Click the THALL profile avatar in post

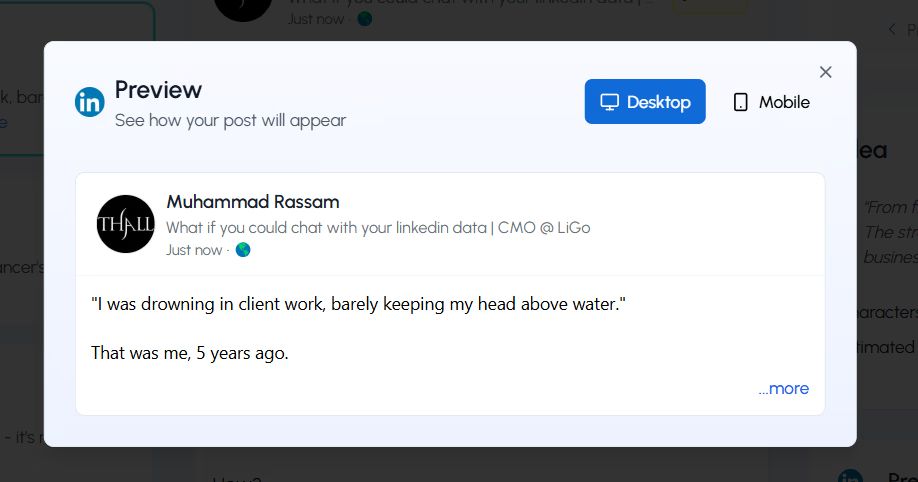pyautogui.click(x=126, y=224)
